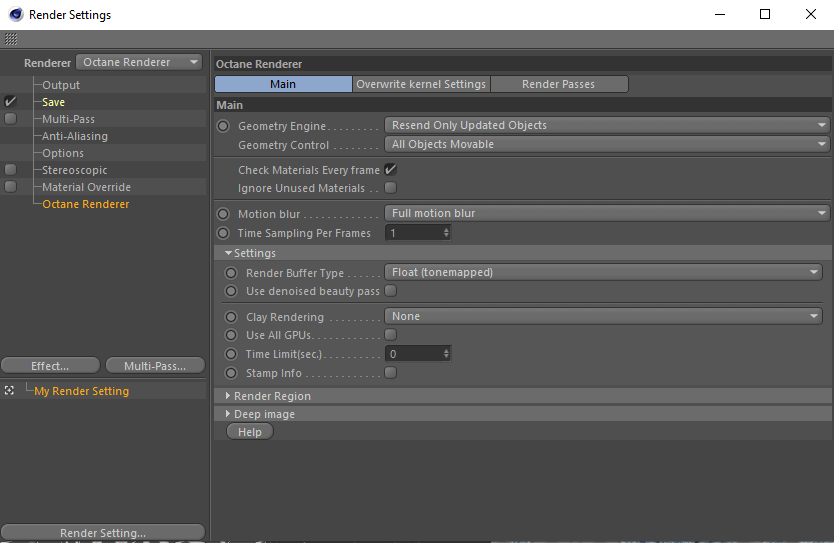Click Use denoised beauty pass animation dot

[231, 291]
